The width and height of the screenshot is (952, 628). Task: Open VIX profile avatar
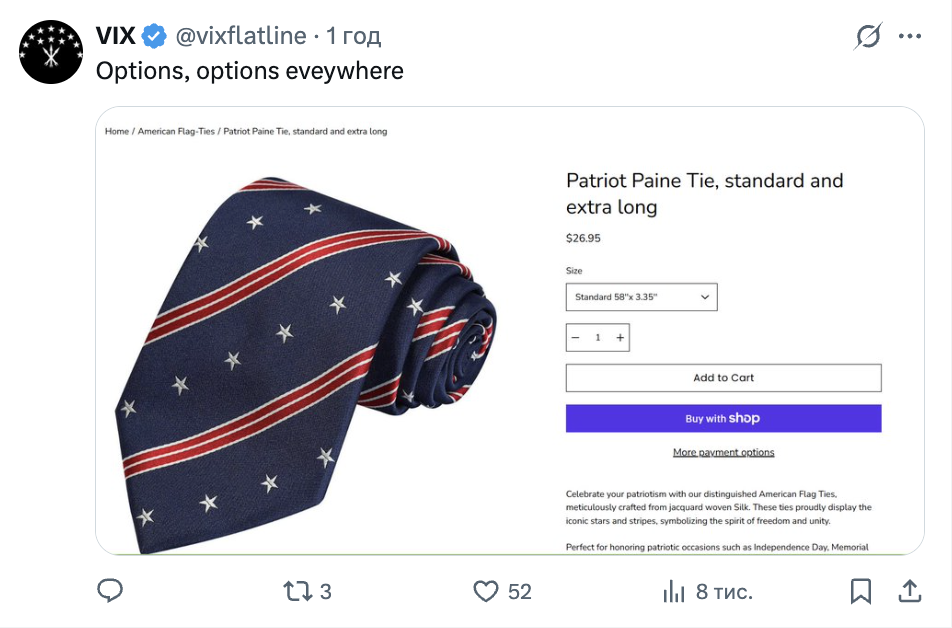pyautogui.click(x=51, y=52)
